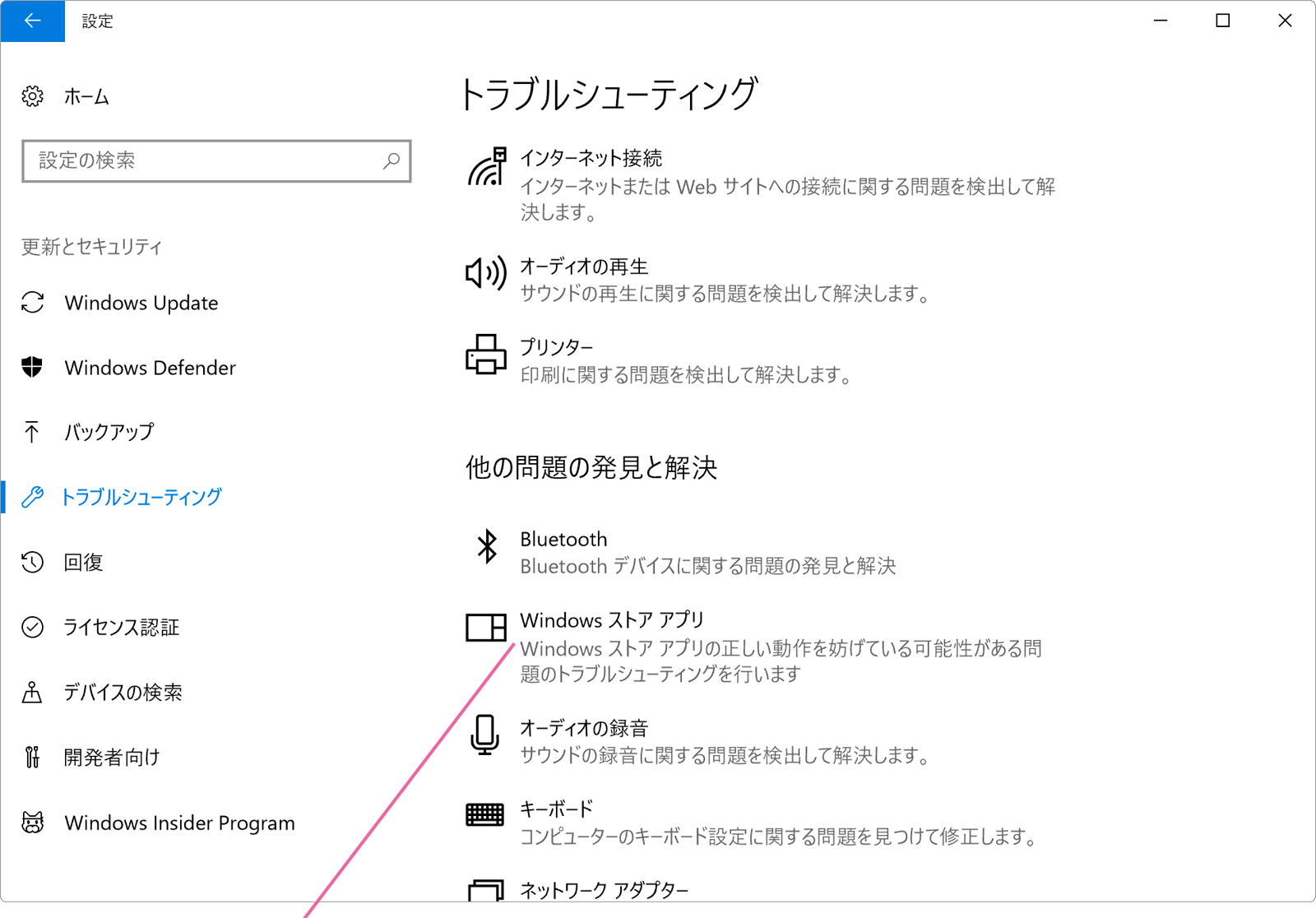Open 回復 section
The image size is (1316, 918).
[x=84, y=562]
